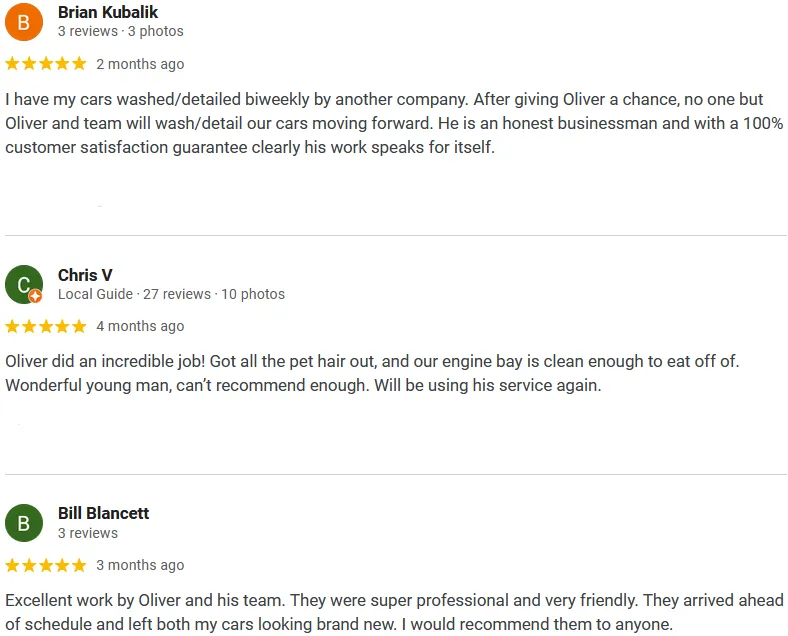Click Chris V's five-star rating
Image resolution: width=788 pixels, height=636 pixels.
[46, 327]
